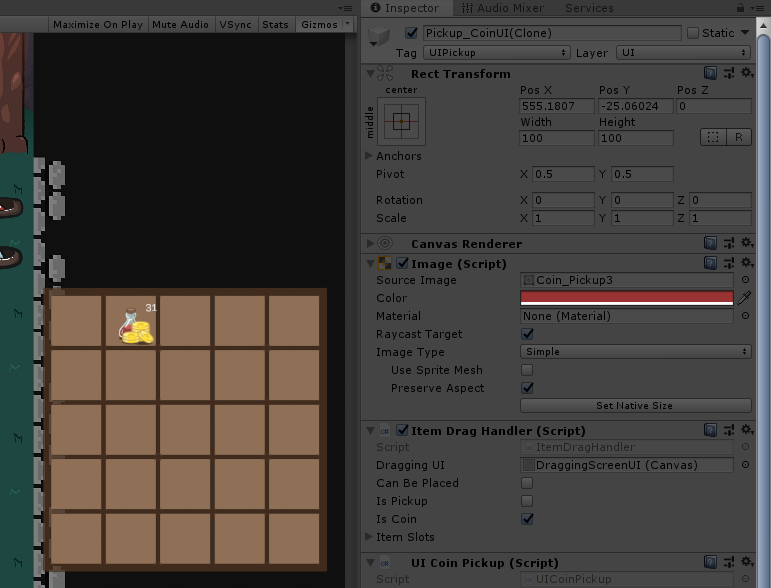The image size is (771, 588).
Task: Open the Layer dropdown UI
Action: (x=683, y=53)
